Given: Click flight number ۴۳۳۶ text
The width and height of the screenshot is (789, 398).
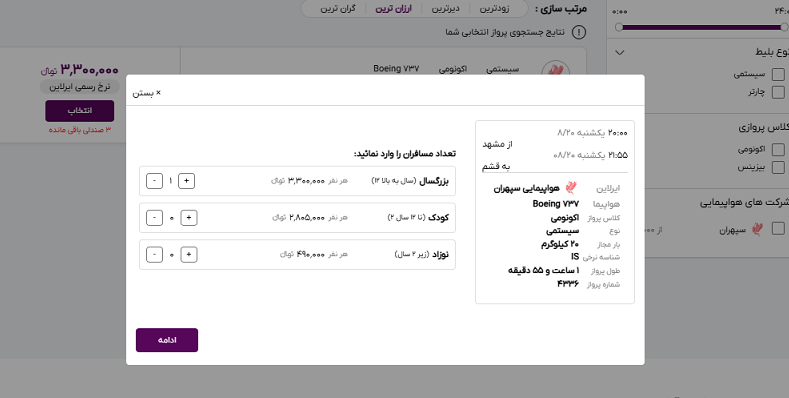Looking at the screenshot, I should pyautogui.click(x=568, y=284).
